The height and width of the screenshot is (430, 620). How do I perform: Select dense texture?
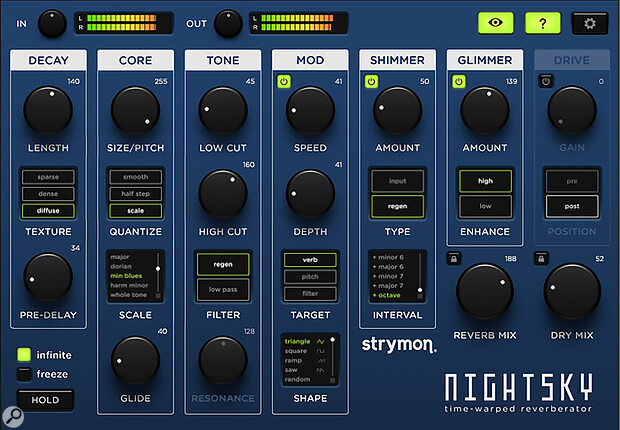pyautogui.click(x=48, y=194)
